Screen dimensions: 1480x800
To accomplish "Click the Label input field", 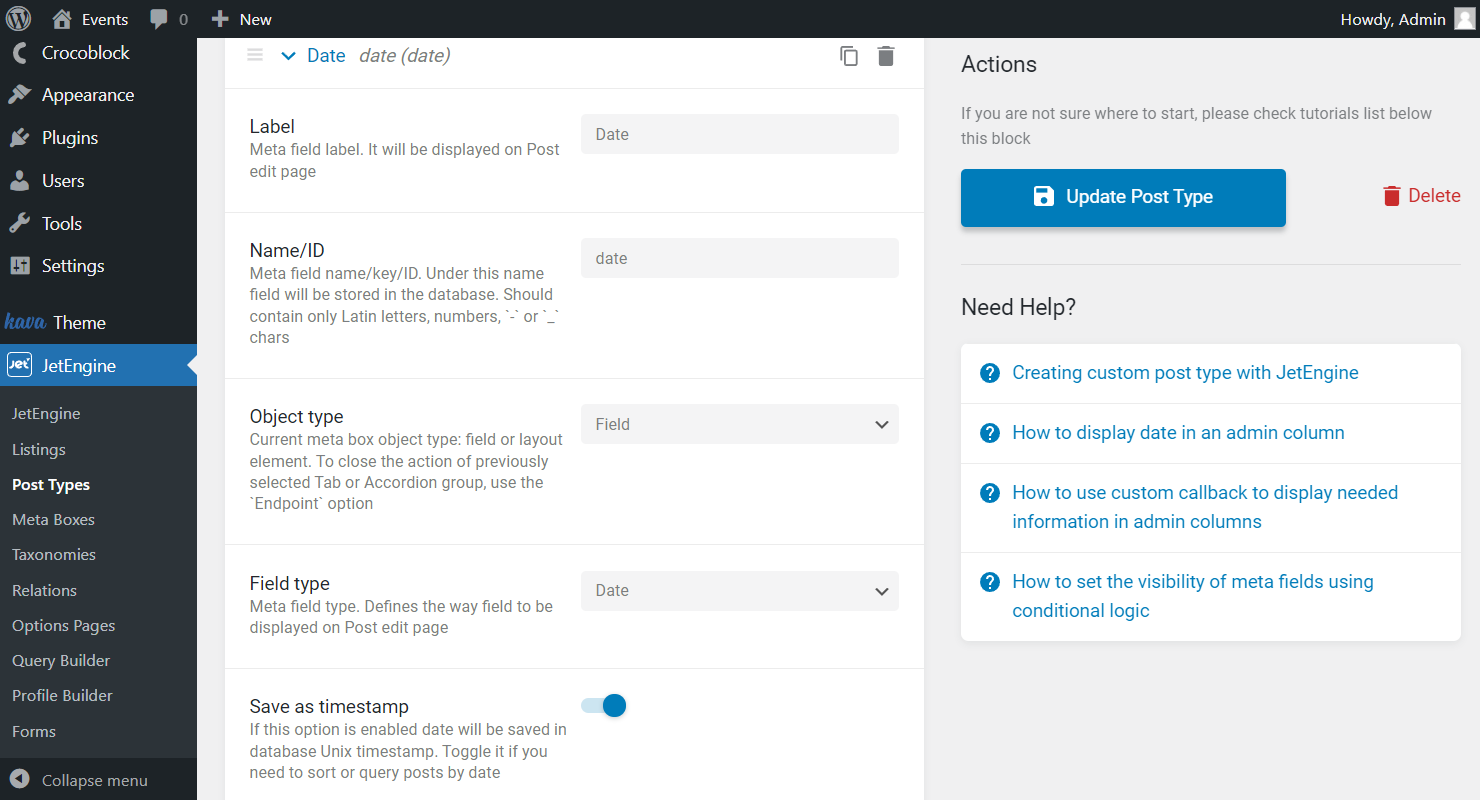I will pyautogui.click(x=740, y=134).
